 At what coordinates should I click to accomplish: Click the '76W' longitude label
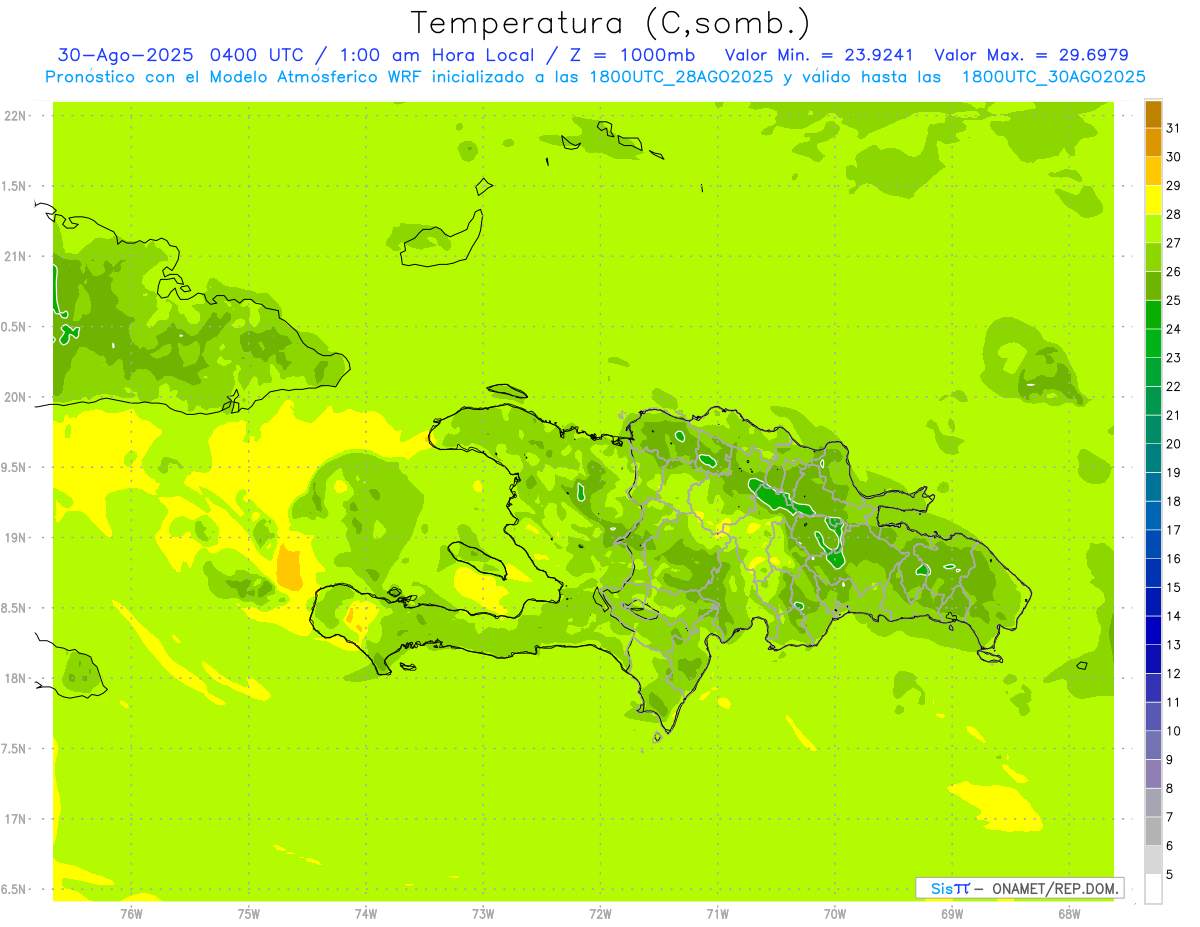[131, 914]
